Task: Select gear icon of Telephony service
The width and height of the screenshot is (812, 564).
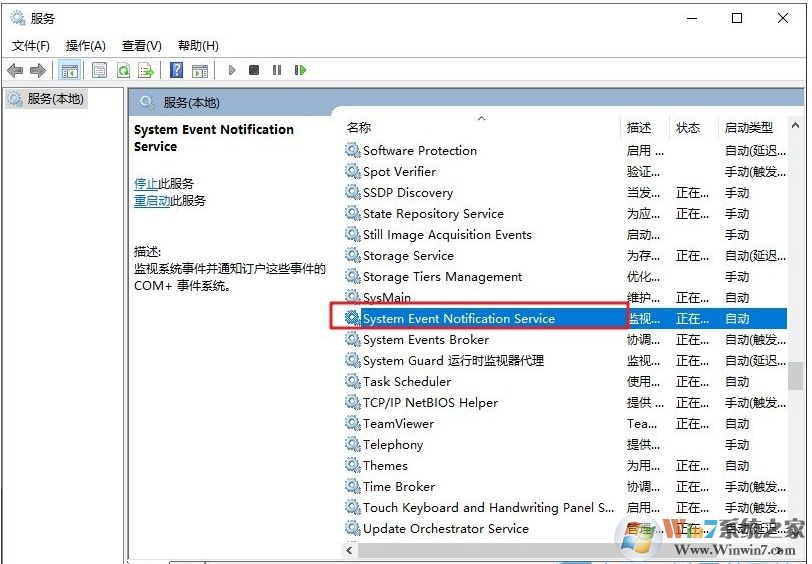Action: click(353, 444)
